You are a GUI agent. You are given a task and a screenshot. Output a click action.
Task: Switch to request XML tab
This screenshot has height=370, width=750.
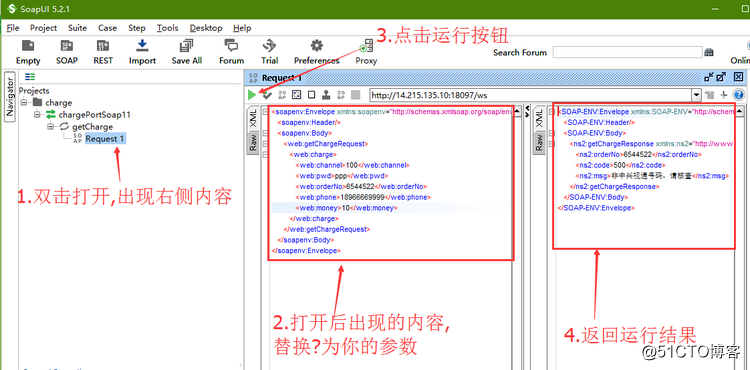click(x=253, y=119)
